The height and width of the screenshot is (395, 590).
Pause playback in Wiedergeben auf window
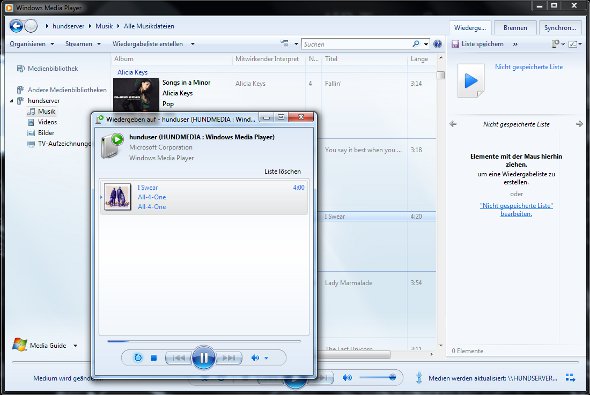204,357
